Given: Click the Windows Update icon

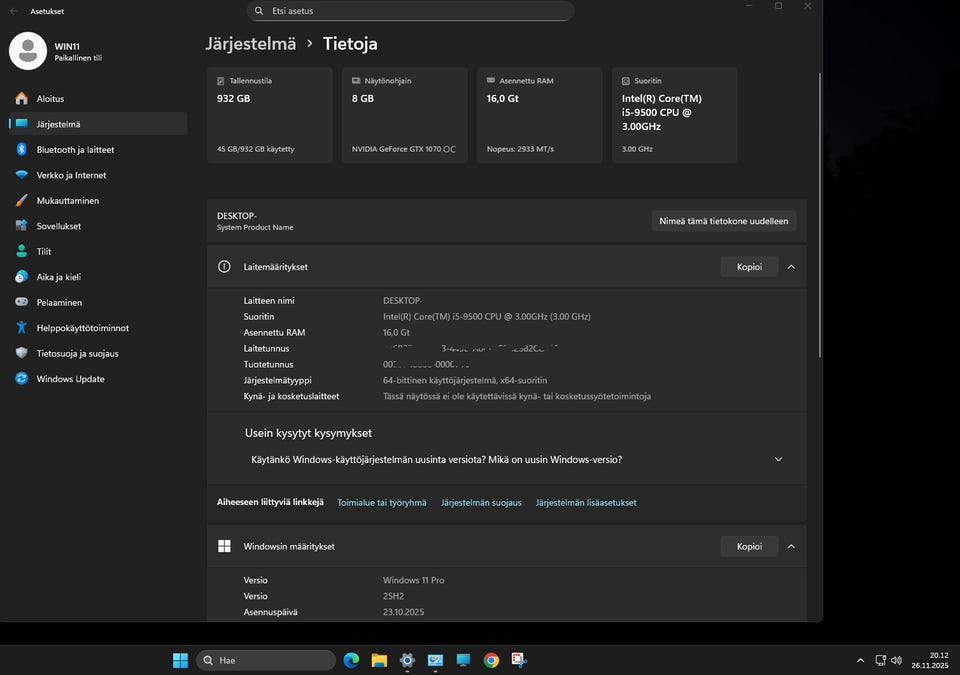Looking at the screenshot, I should click(21, 379).
